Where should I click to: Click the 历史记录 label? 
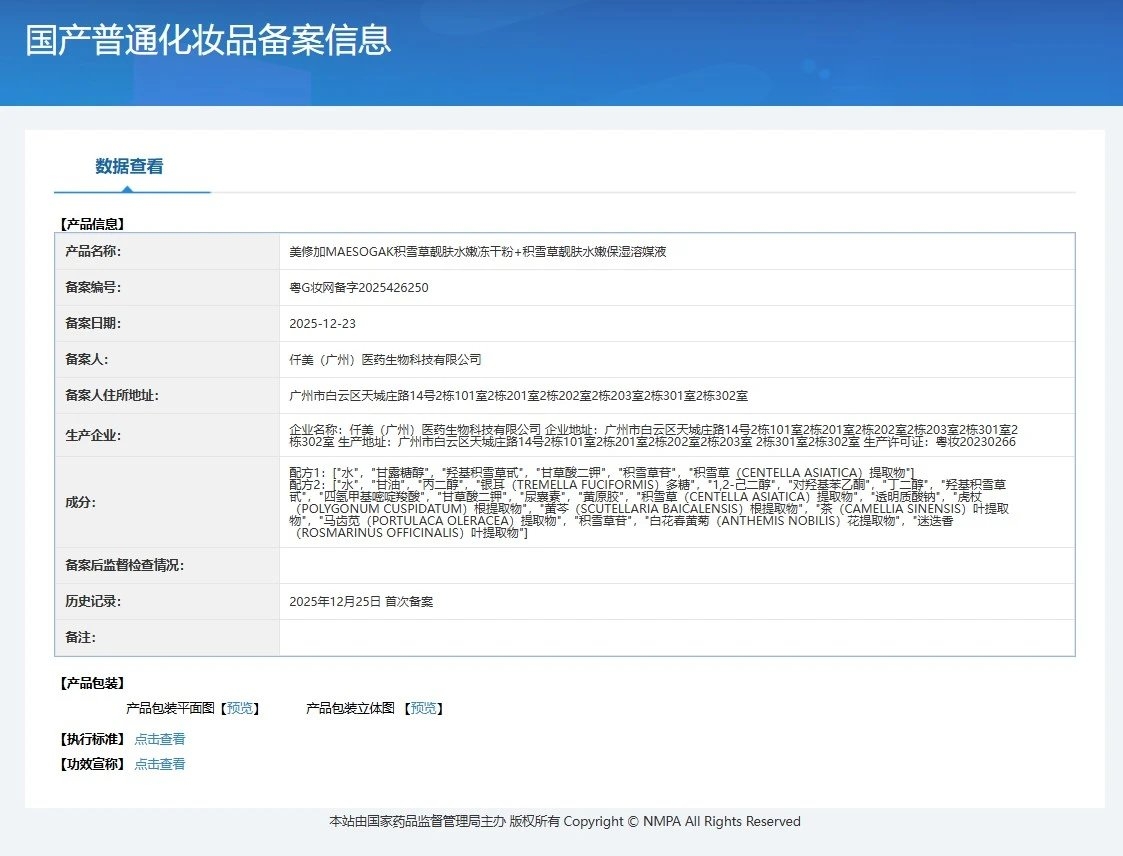[93, 601]
